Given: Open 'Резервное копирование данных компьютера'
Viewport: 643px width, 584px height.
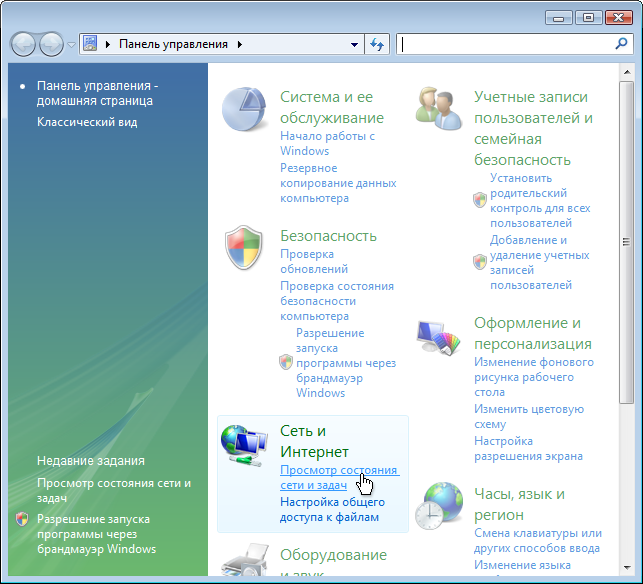Looking at the screenshot, I should [338, 183].
